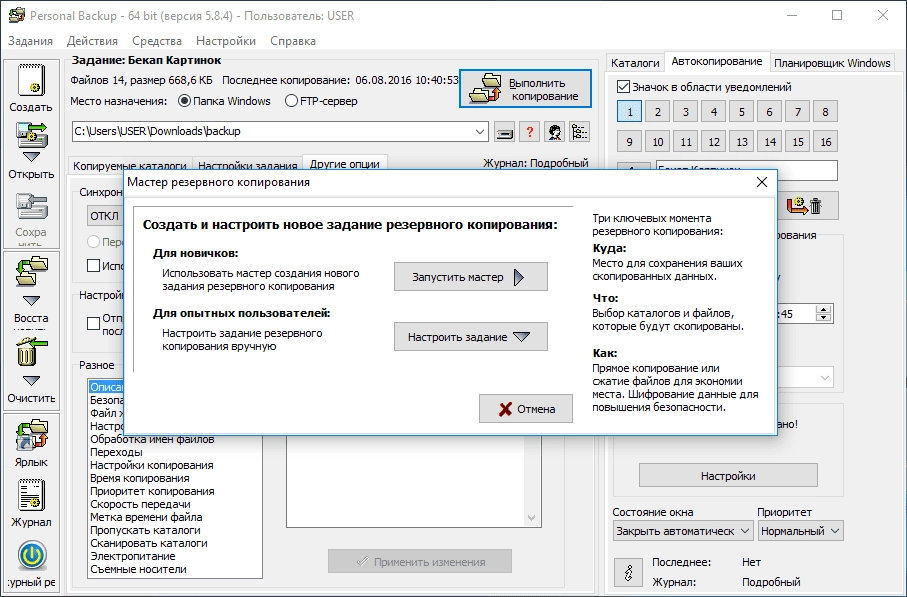Click the directory tree icon beside path
The height and width of the screenshot is (597, 907).
point(579,132)
